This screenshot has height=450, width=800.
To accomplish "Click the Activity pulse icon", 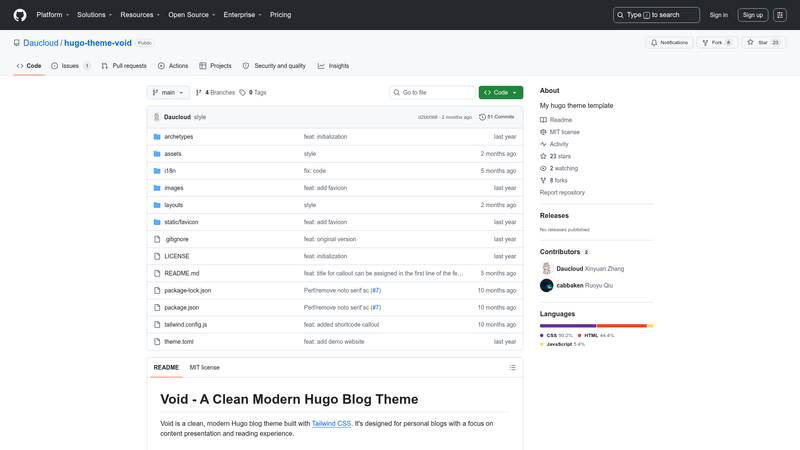I will point(543,144).
